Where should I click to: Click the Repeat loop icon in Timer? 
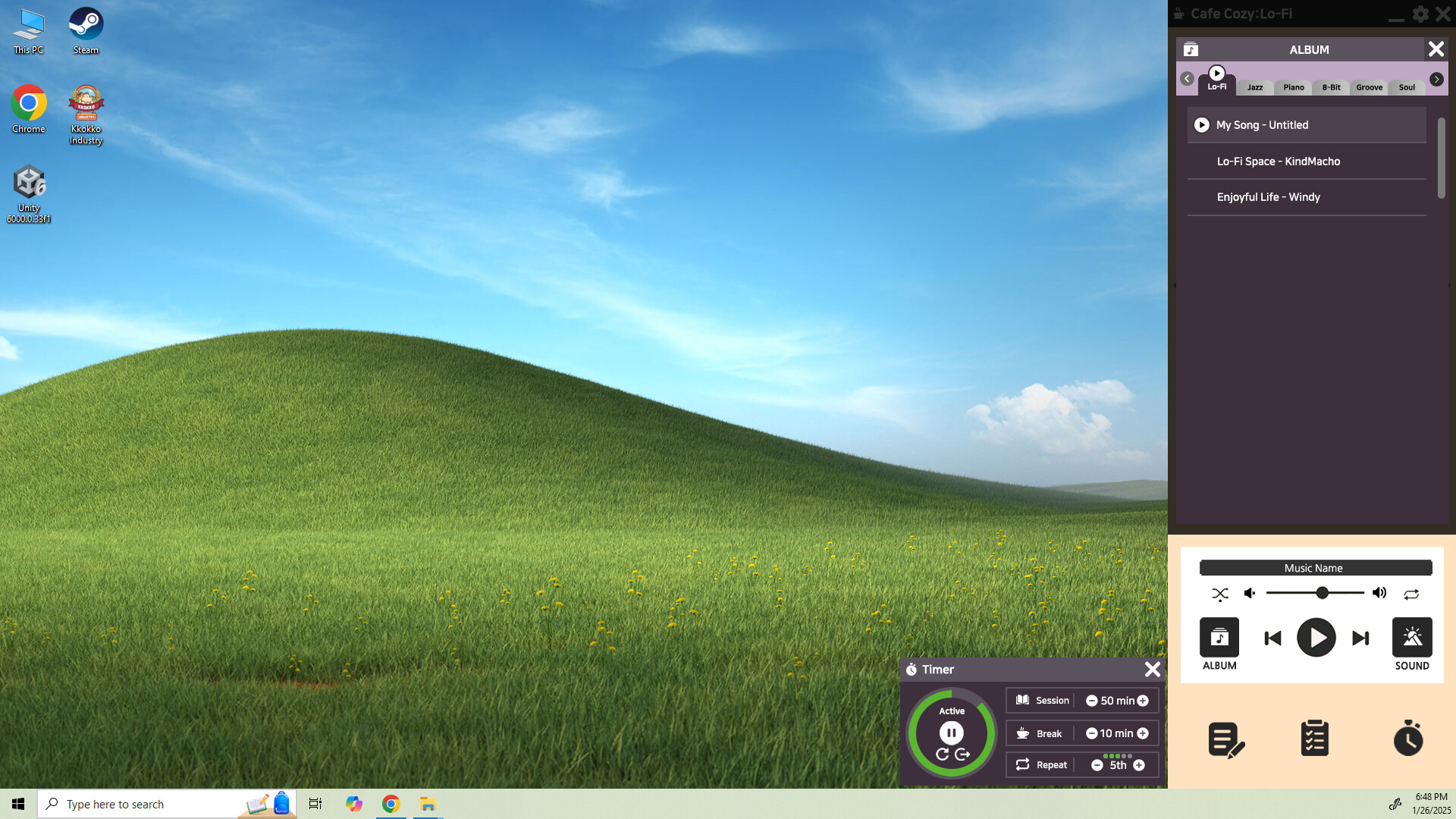pyautogui.click(x=1022, y=764)
